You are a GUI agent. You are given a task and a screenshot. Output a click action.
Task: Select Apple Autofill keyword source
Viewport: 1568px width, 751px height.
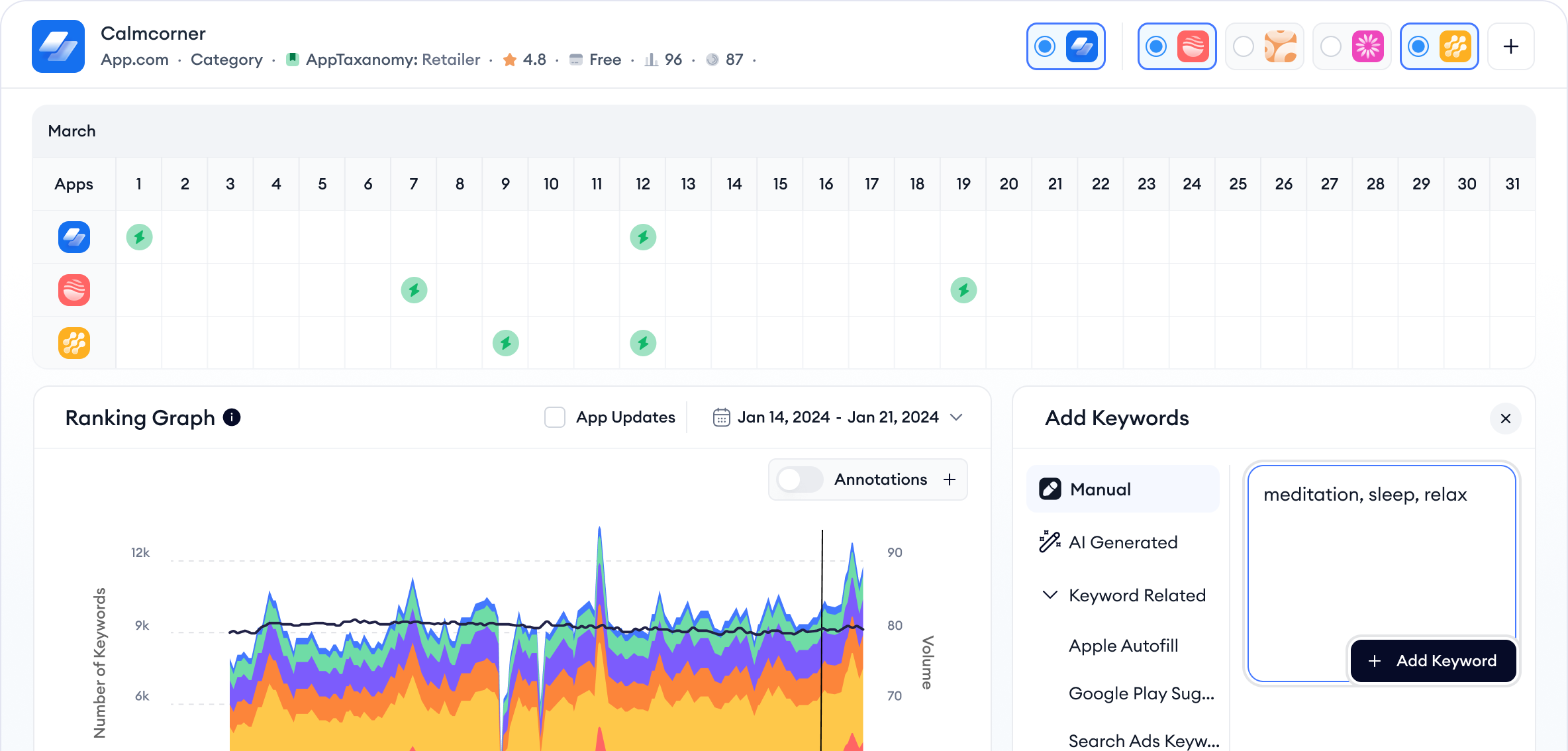pyautogui.click(x=1124, y=646)
